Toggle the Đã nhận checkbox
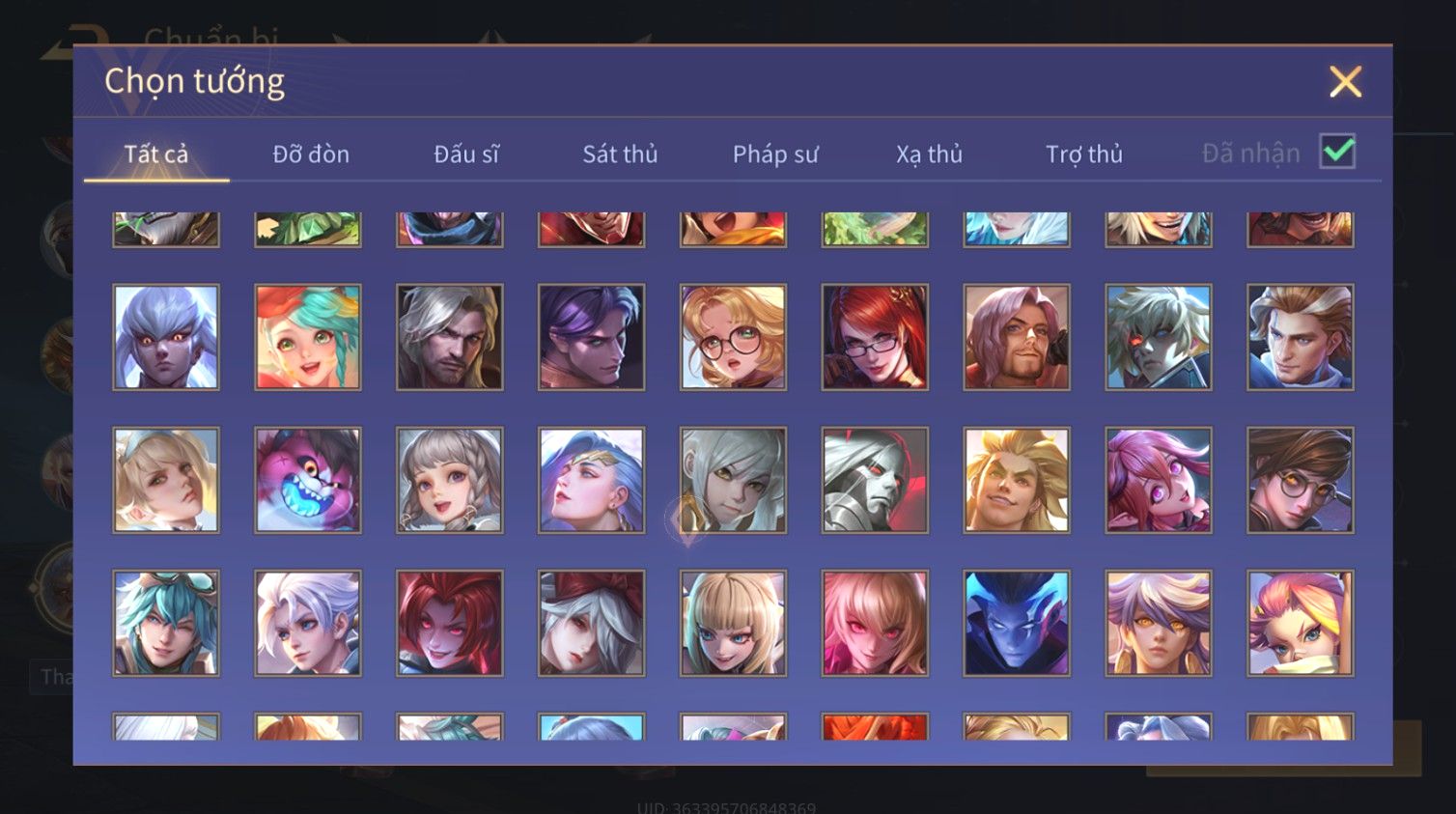Screen dimensions: 1456x814 (1337, 152)
